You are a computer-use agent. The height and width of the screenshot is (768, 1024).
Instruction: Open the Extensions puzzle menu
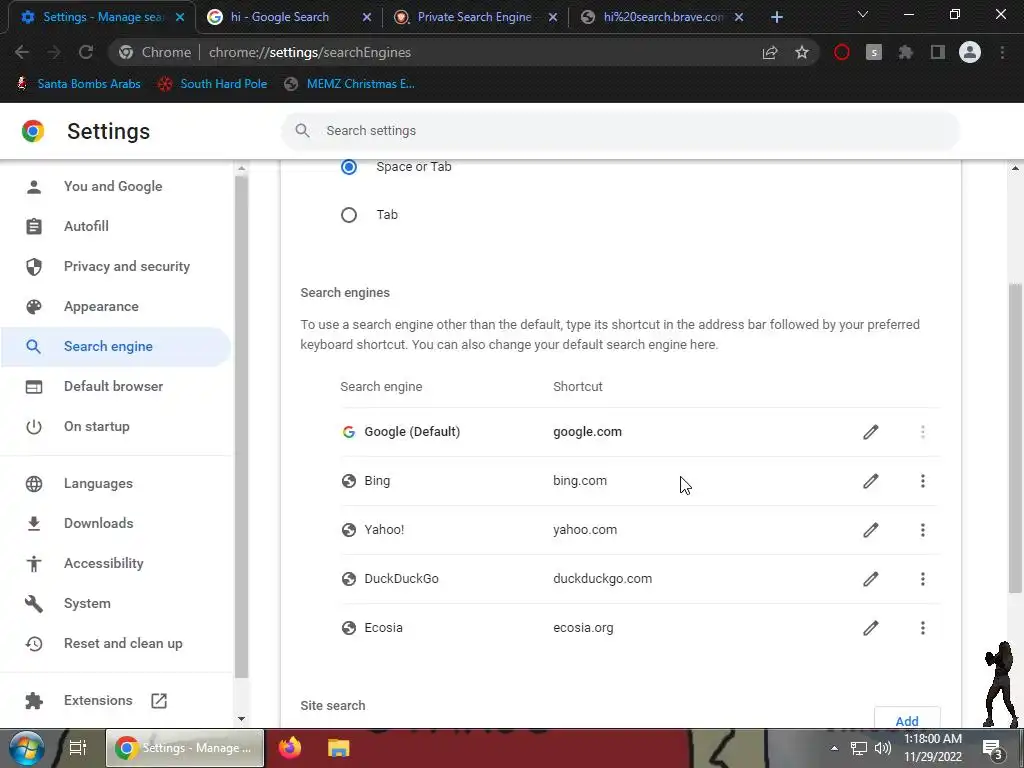(x=906, y=52)
